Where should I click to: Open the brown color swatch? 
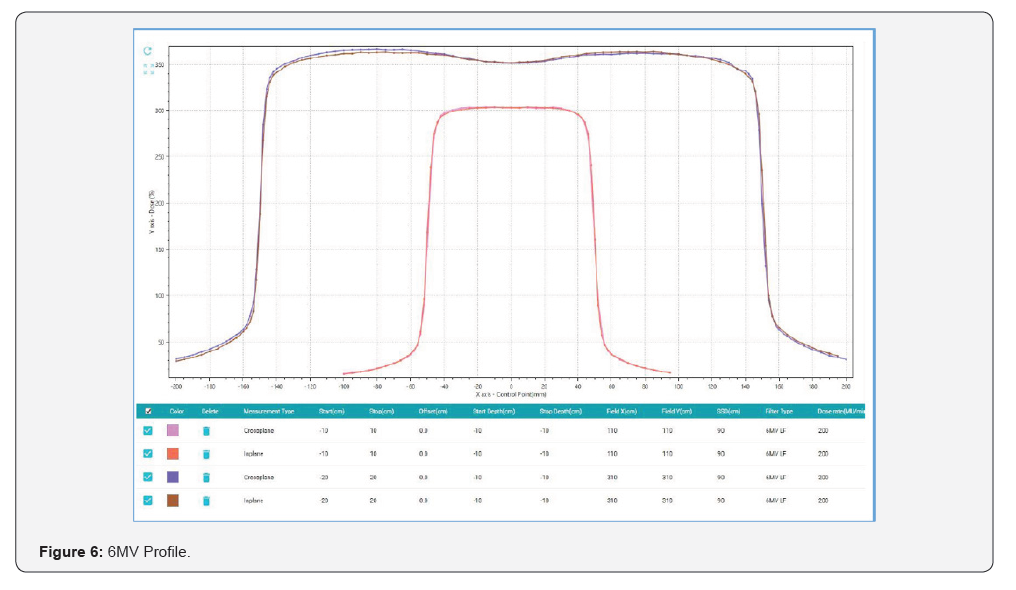pos(173,501)
